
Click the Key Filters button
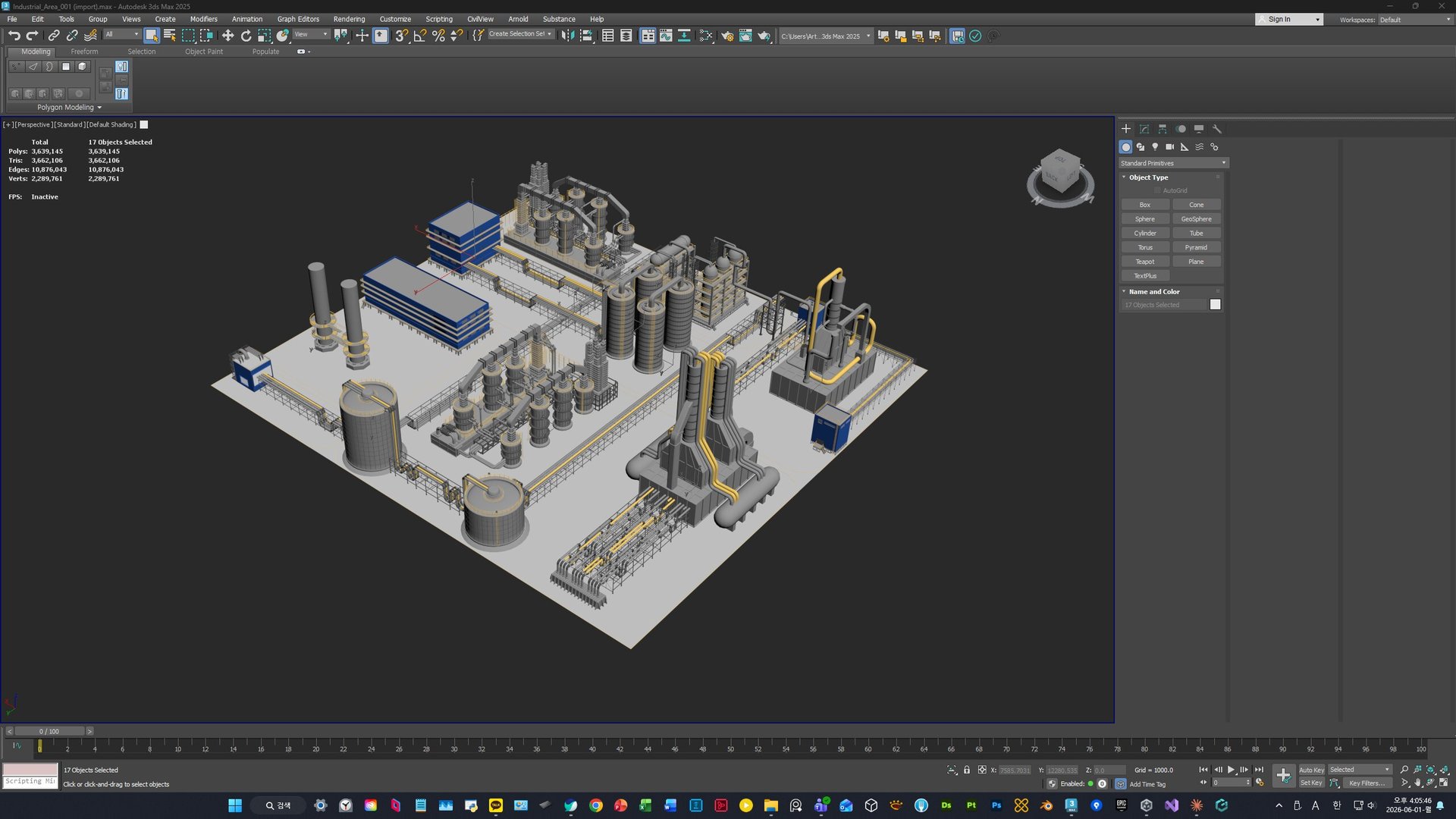point(1367,783)
